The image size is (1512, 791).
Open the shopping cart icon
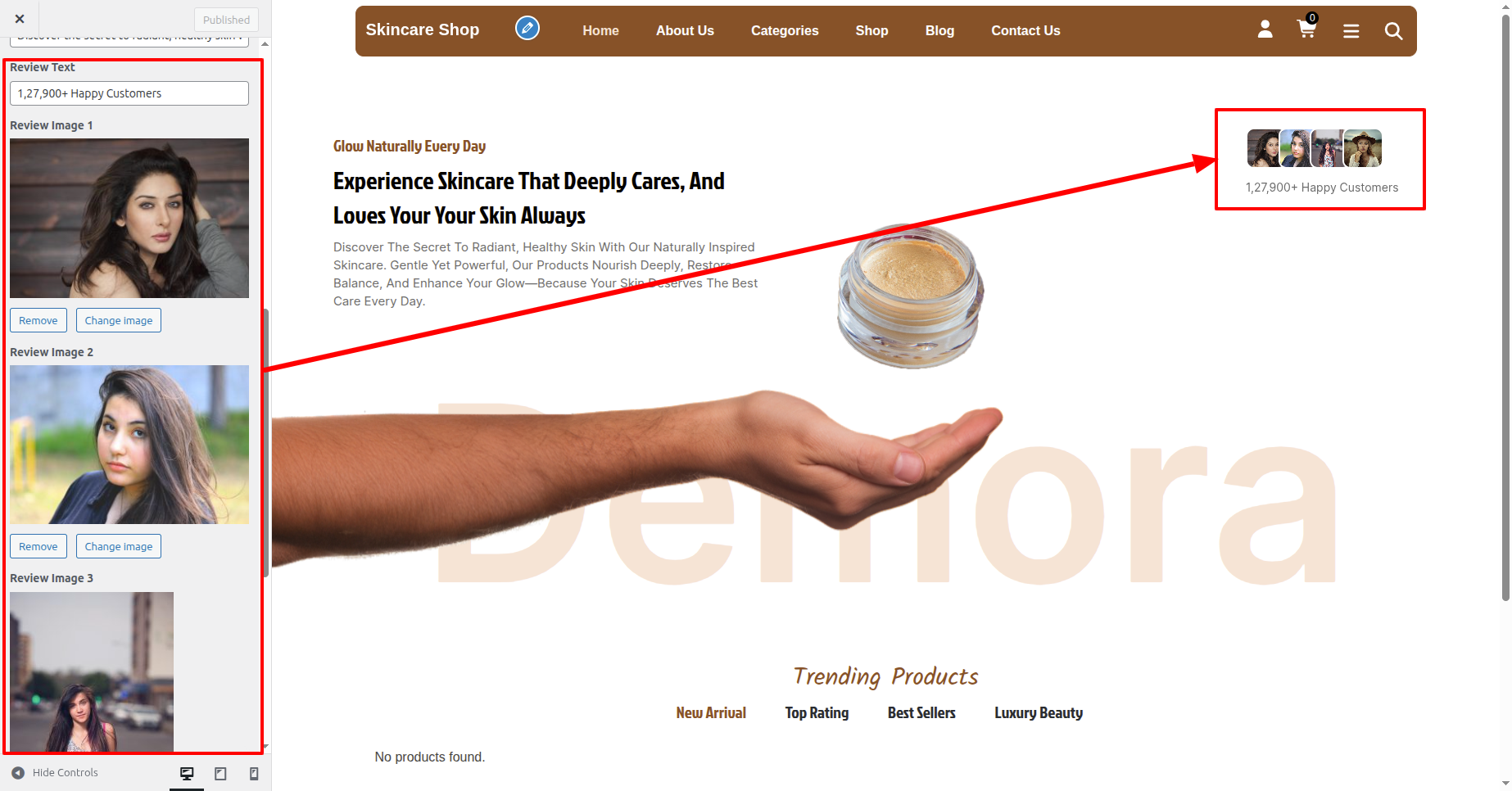click(1307, 28)
